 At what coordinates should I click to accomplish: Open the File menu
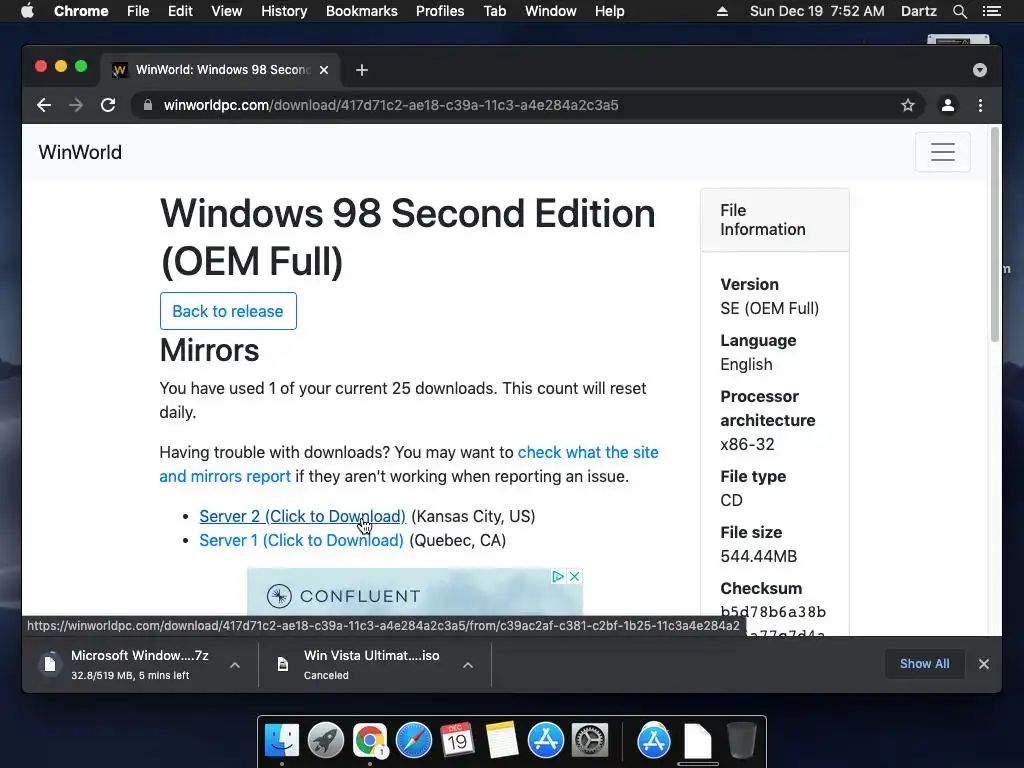click(x=138, y=11)
